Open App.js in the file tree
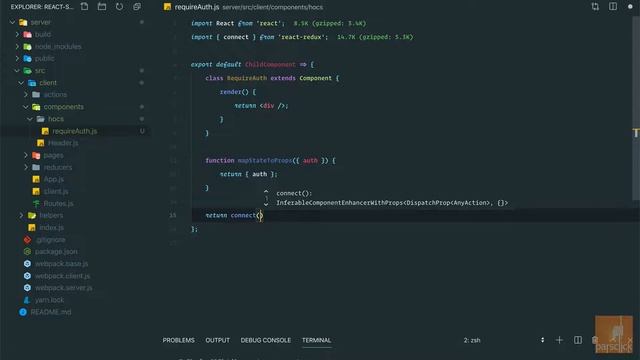This screenshot has height=360, width=640. point(54,179)
